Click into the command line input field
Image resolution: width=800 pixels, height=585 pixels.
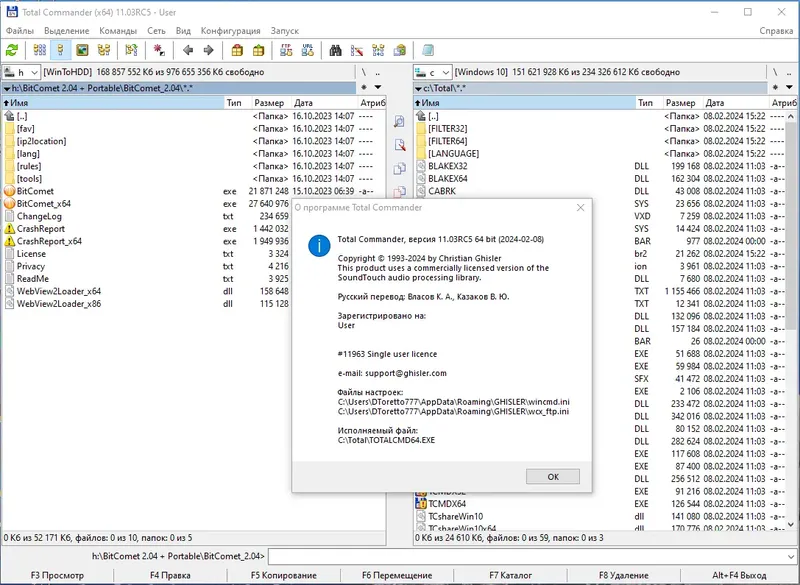[x=526, y=556]
